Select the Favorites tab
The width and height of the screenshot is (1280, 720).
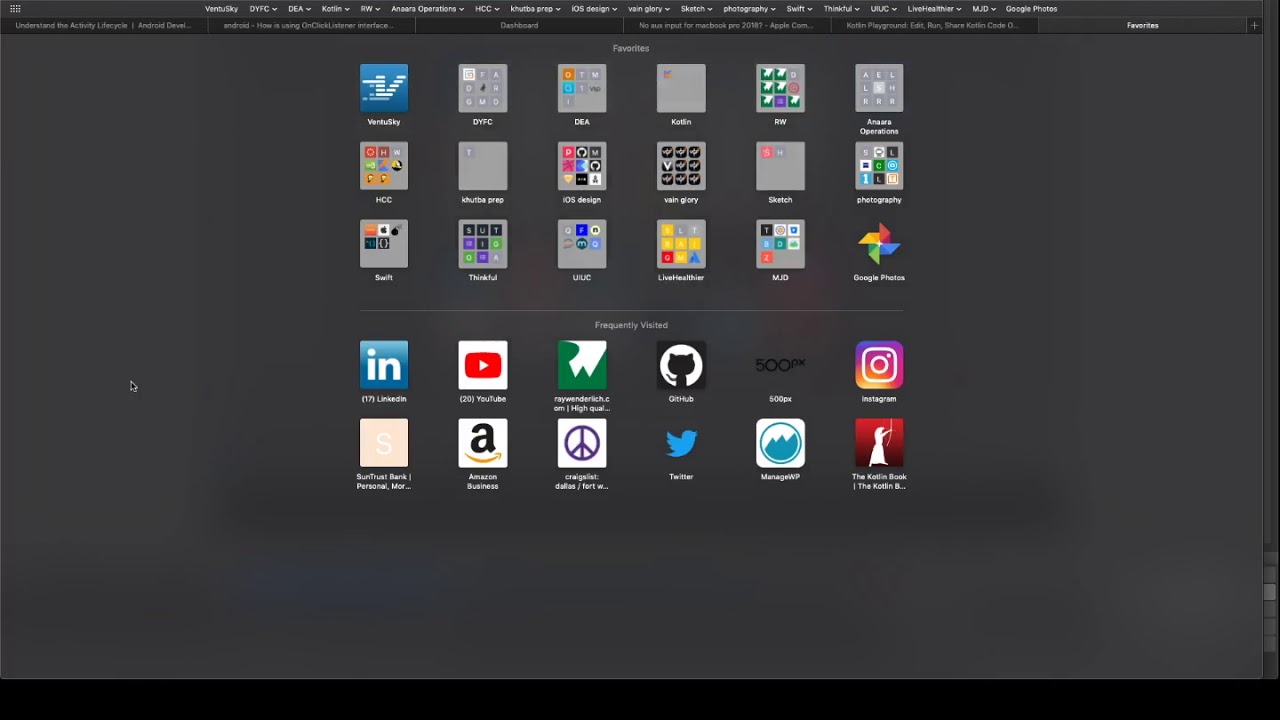1143,26
